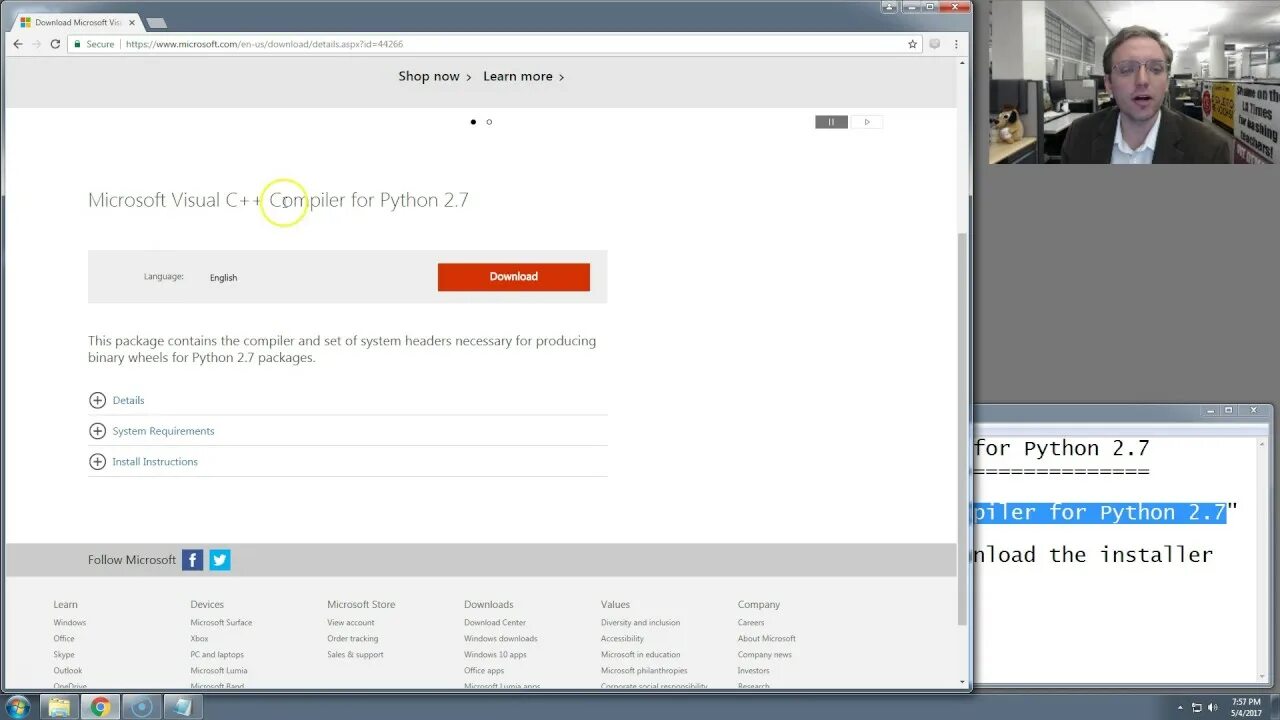The height and width of the screenshot is (720, 1280).
Task: Click the page's vertical scrollbar thumb
Action: (x=963, y=428)
